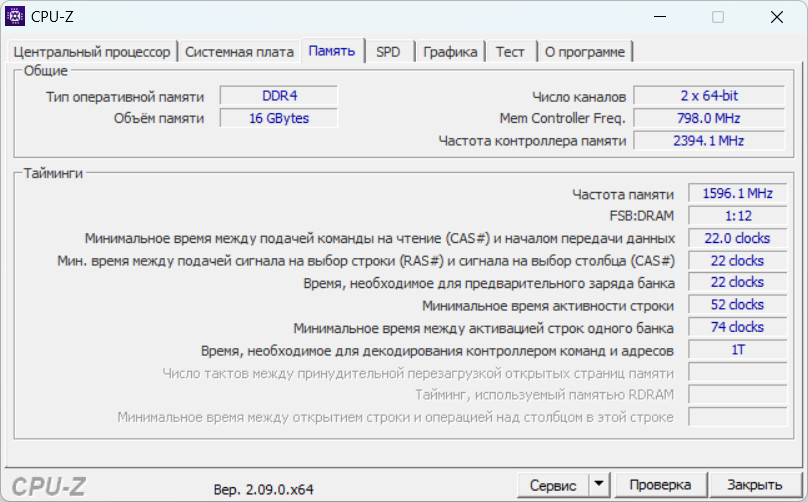
Task: Click the Объём памяти label
Action: click(159, 119)
